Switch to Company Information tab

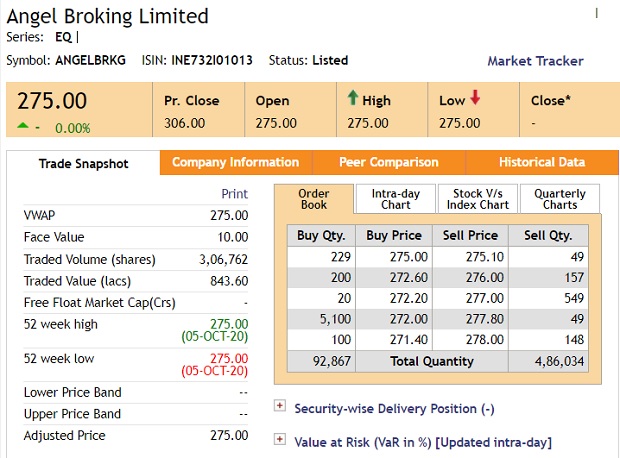235,162
